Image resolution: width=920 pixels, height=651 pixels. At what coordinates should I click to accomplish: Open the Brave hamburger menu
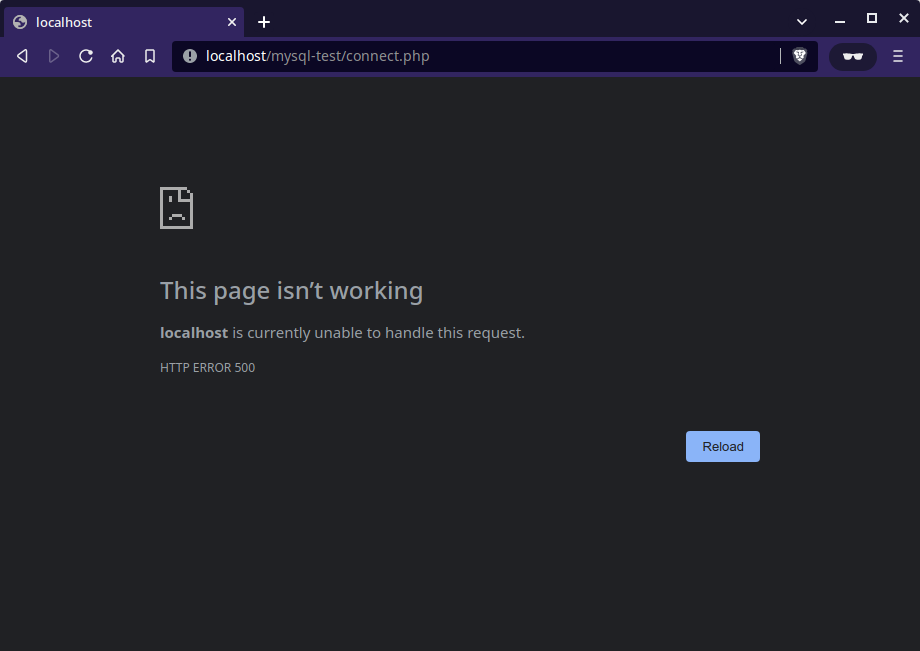[897, 56]
